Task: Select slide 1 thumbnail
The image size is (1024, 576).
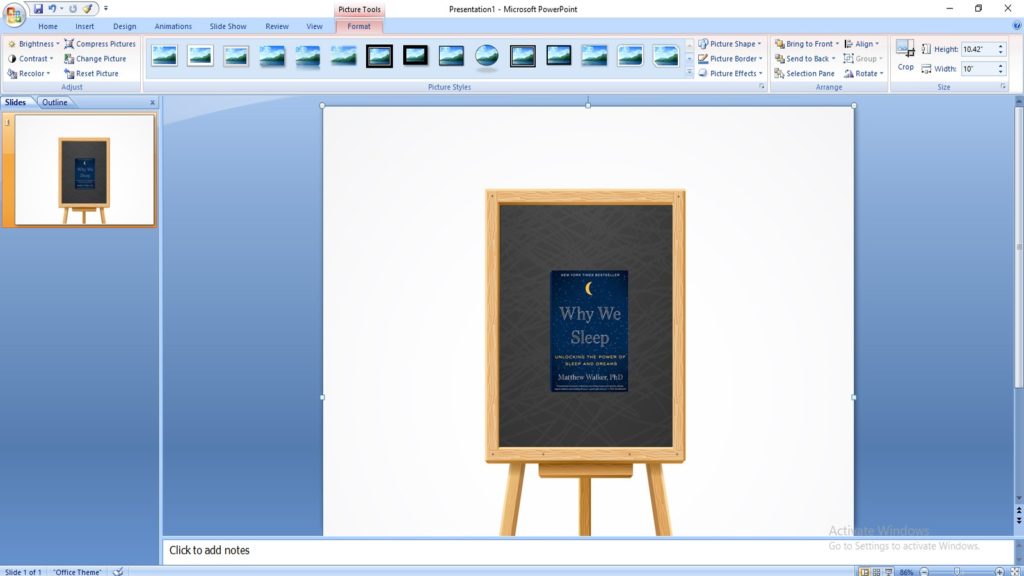Action: (84, 170)
